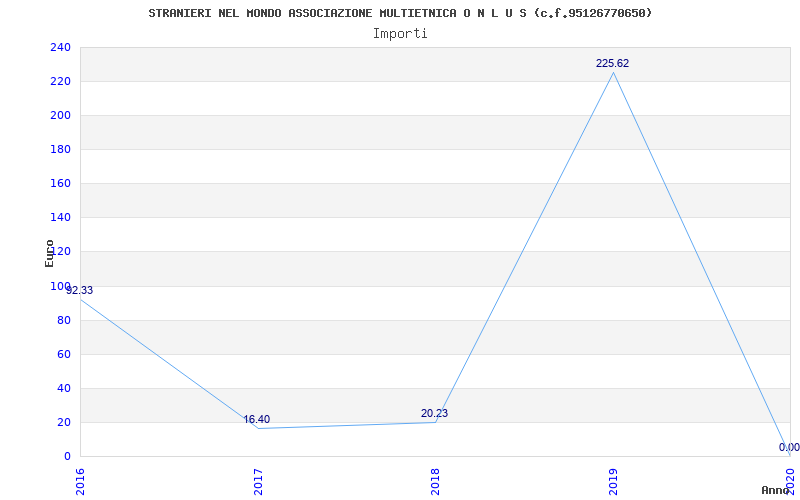
Task: Click the 0 y-axis tick label
Action: pos(67,456)
